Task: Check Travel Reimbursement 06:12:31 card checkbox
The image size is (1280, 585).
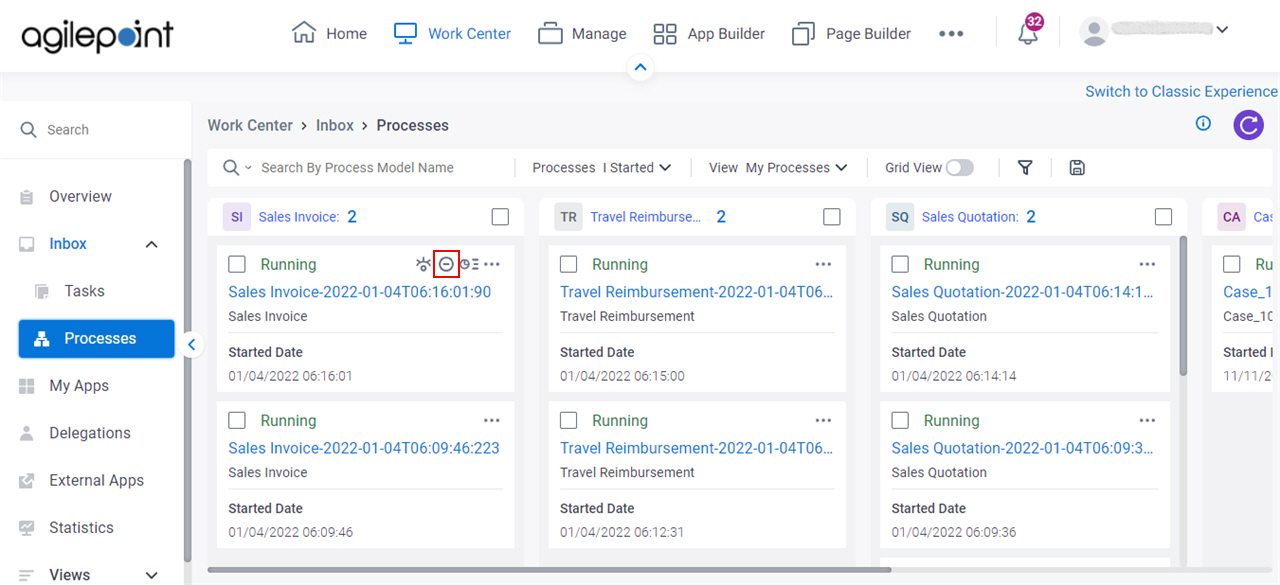Action: [x=568, y=420]
